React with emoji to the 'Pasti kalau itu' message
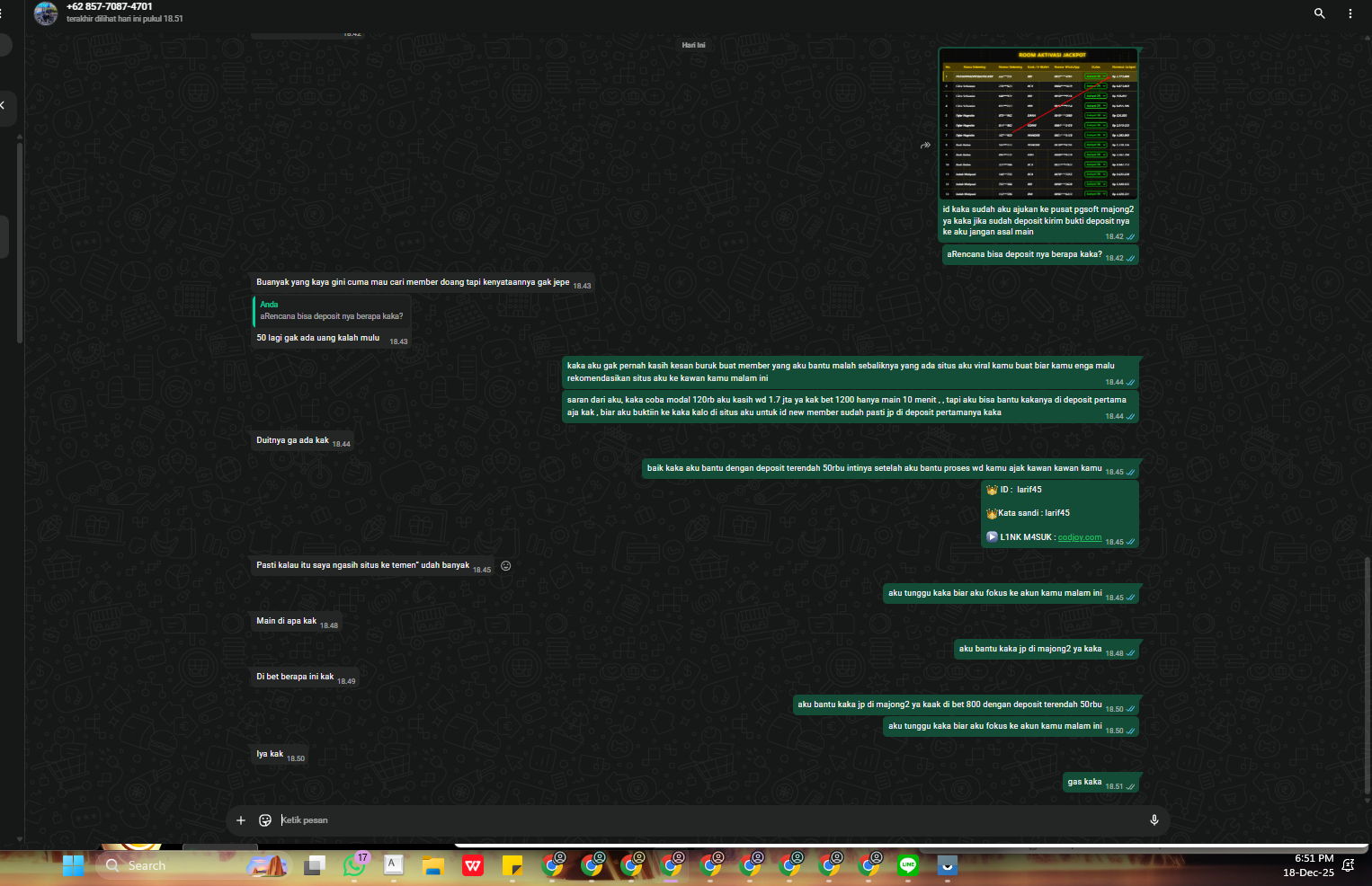Viewport: 1372px width, 886px height. click(506, 566)
